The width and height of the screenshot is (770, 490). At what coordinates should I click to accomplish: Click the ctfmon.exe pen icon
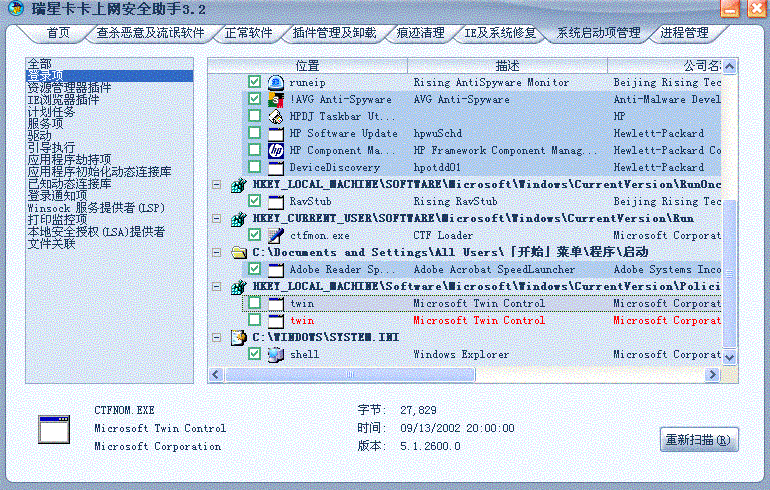coord(275,235)
